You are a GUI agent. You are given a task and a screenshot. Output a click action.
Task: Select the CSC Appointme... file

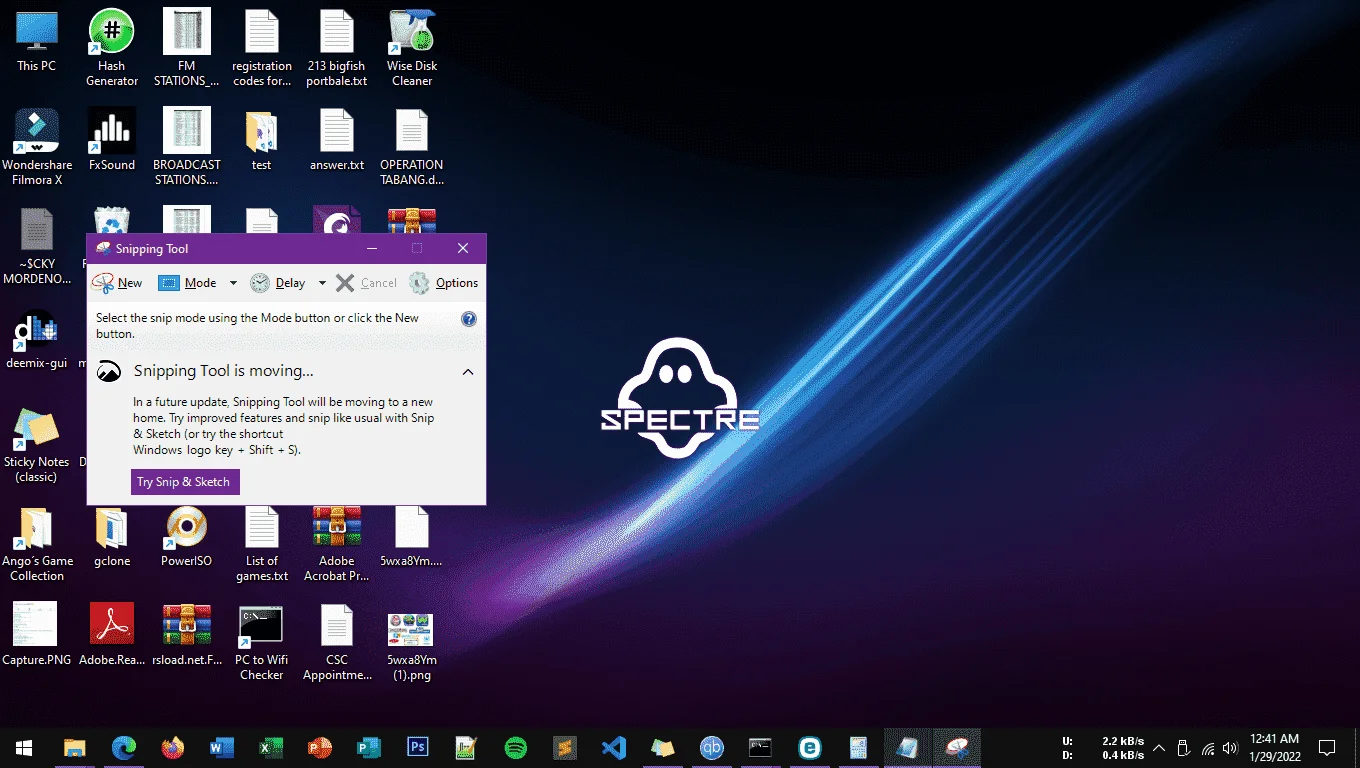tap(337, 643)
